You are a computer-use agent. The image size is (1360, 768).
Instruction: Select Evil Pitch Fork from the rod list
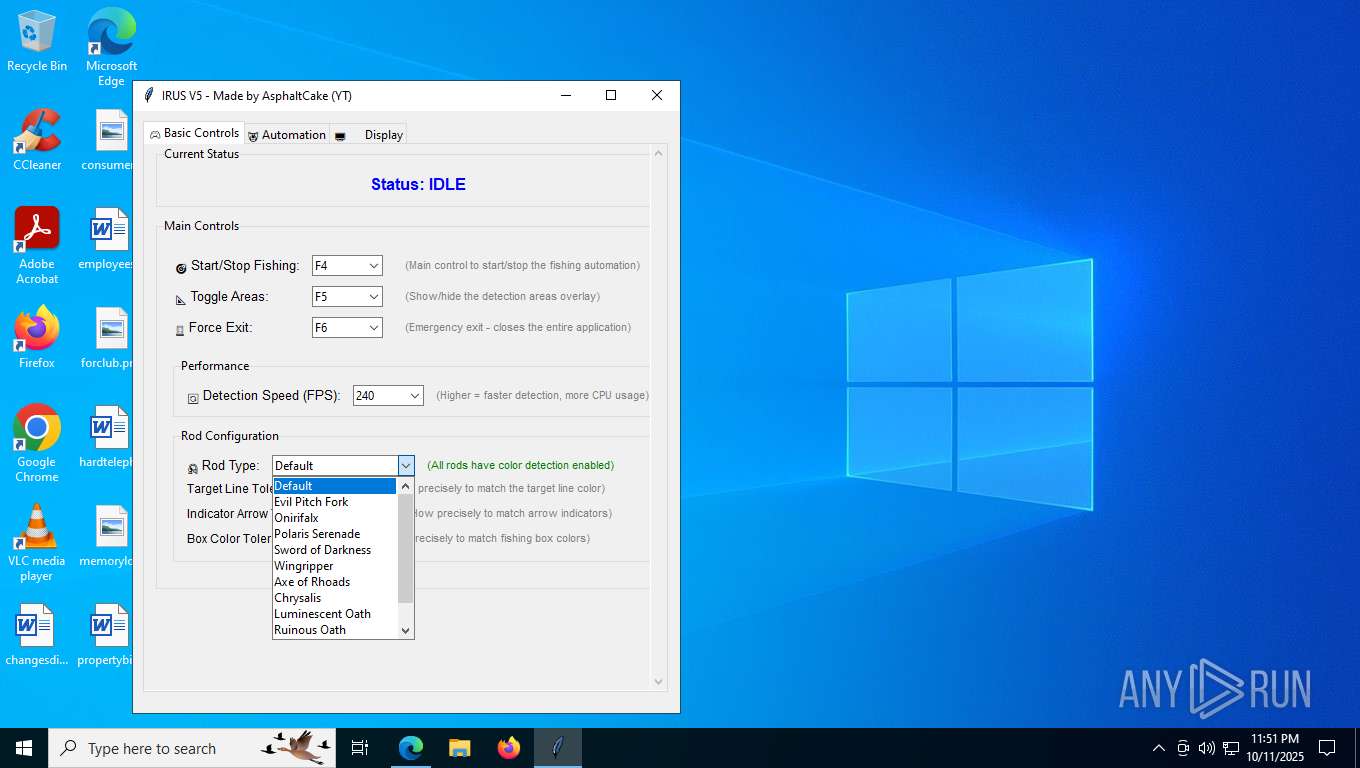pos(312,502)
